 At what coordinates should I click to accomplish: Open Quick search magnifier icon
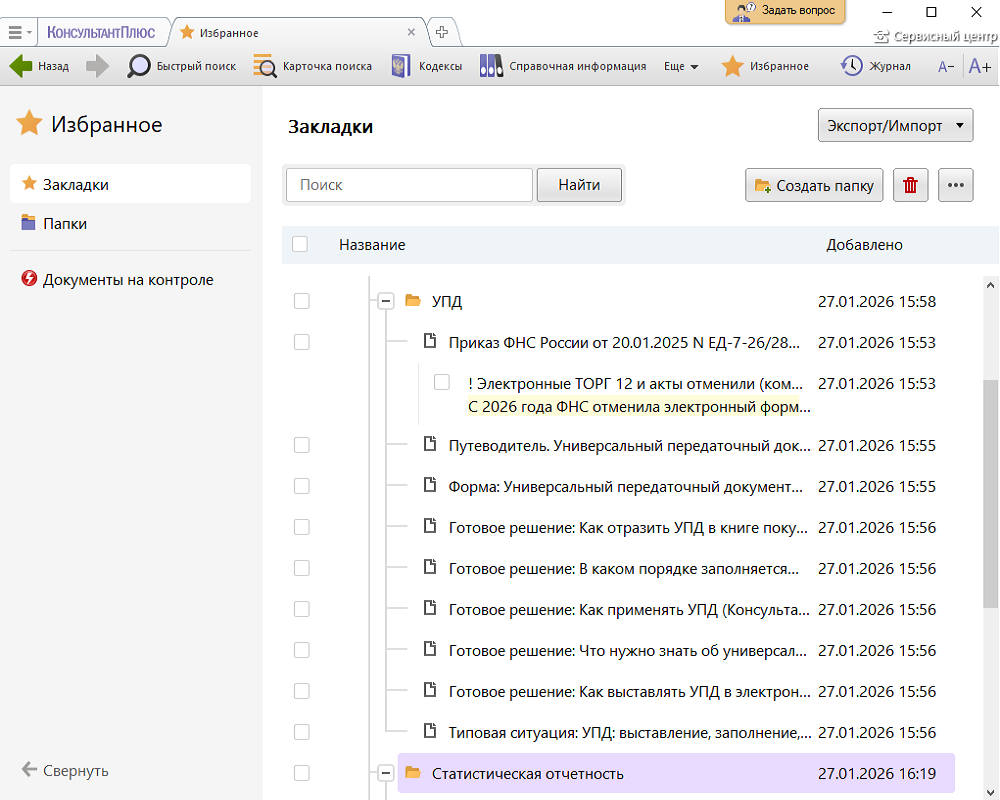pos(139,66)
